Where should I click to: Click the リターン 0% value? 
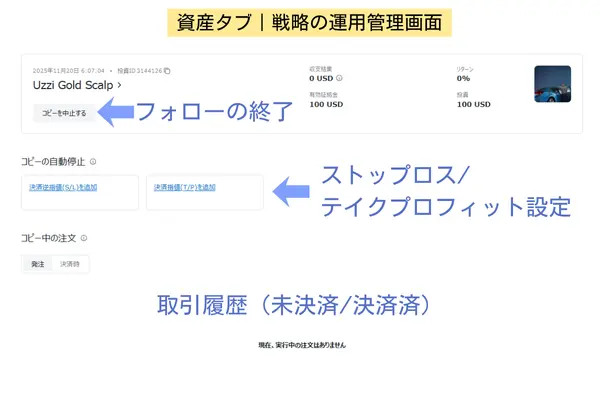(x=463, y=78)
